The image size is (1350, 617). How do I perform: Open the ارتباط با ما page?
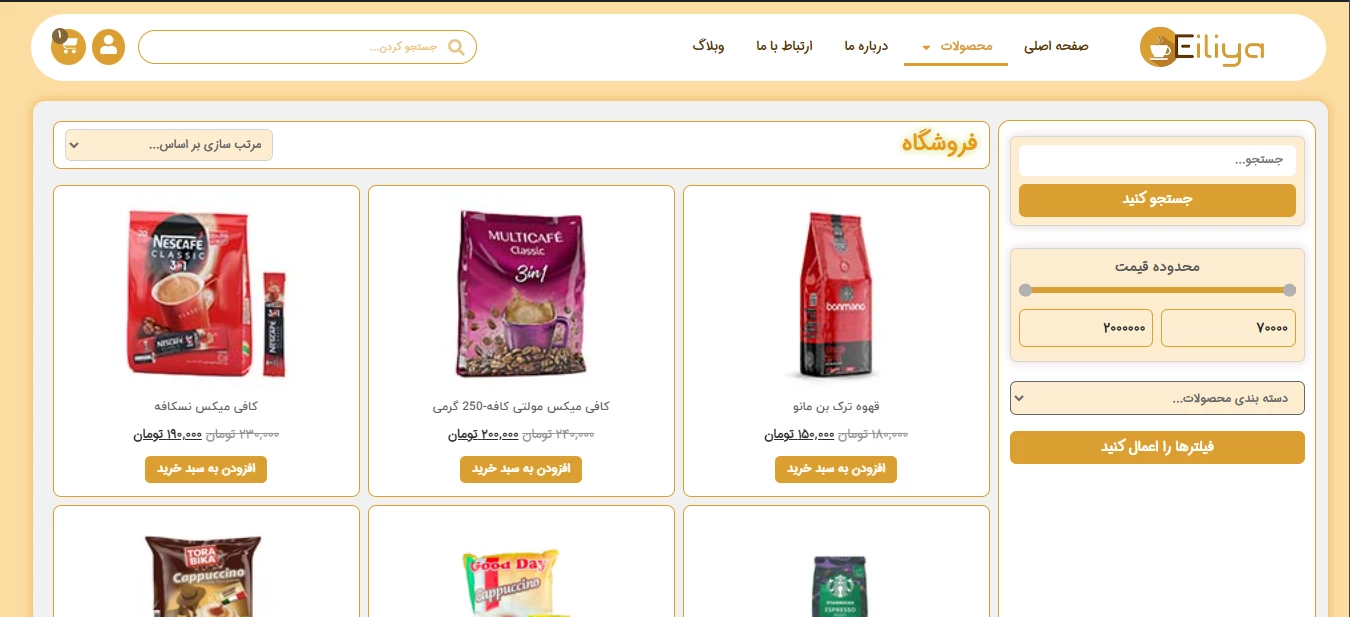(784, 46)
